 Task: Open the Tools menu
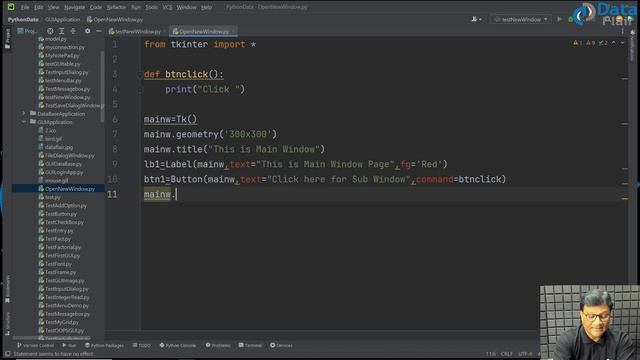(151, 7)
